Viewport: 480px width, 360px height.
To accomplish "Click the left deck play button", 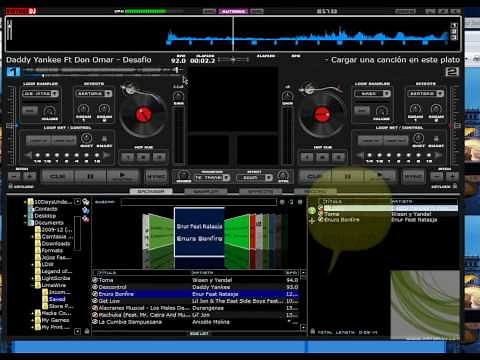I will point(122,176).
